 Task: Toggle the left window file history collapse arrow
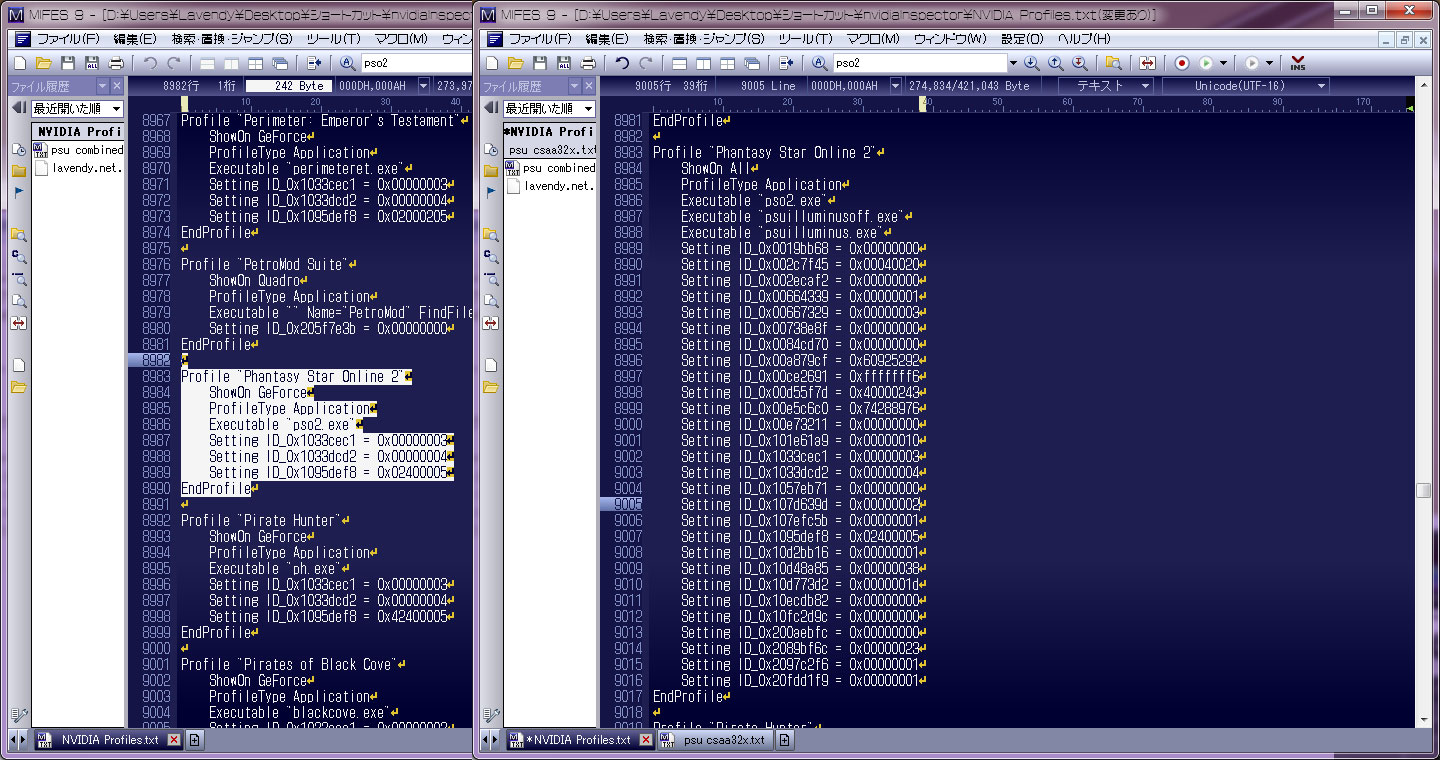(x=18, y=108)
